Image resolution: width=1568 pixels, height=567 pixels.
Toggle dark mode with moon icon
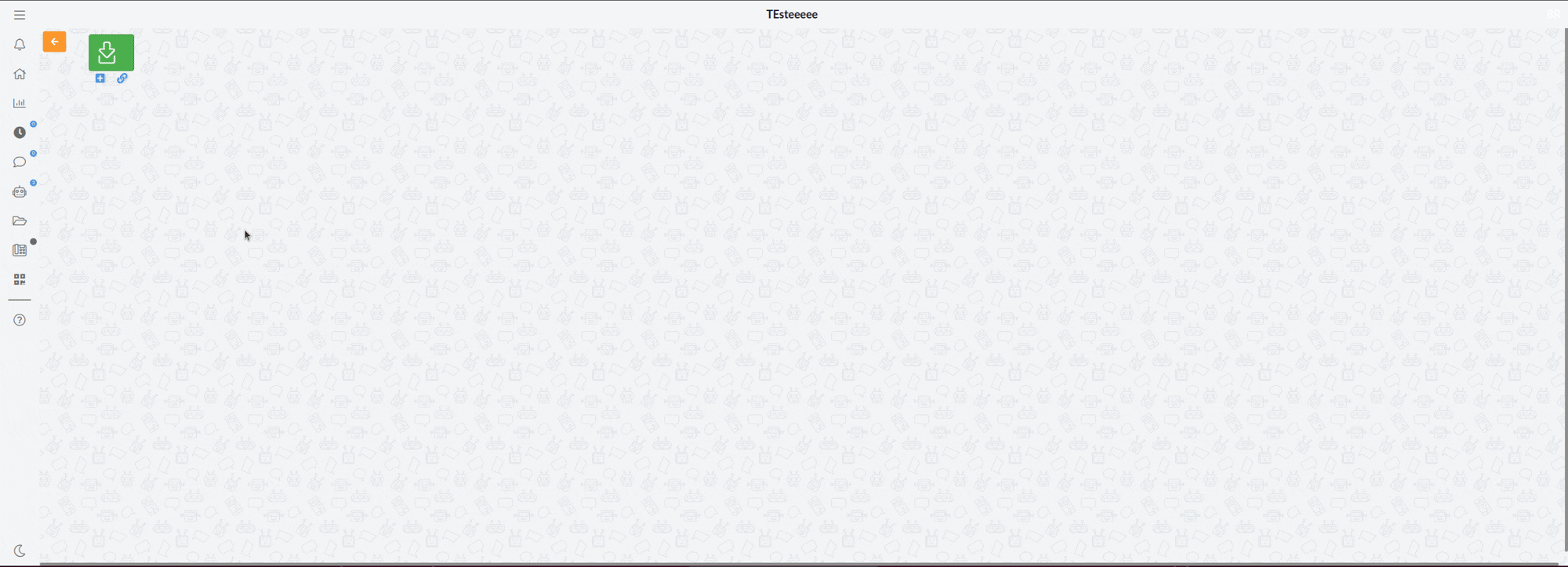coord(20,551)
